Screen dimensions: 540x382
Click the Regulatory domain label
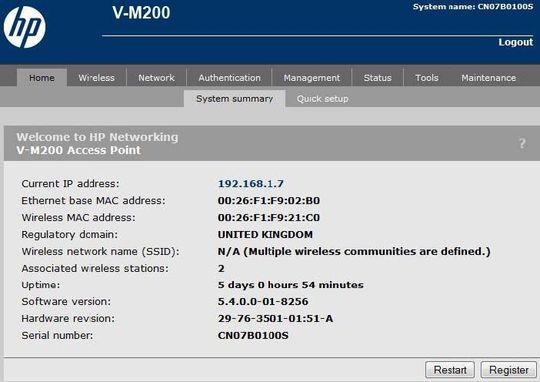[70, 234]
